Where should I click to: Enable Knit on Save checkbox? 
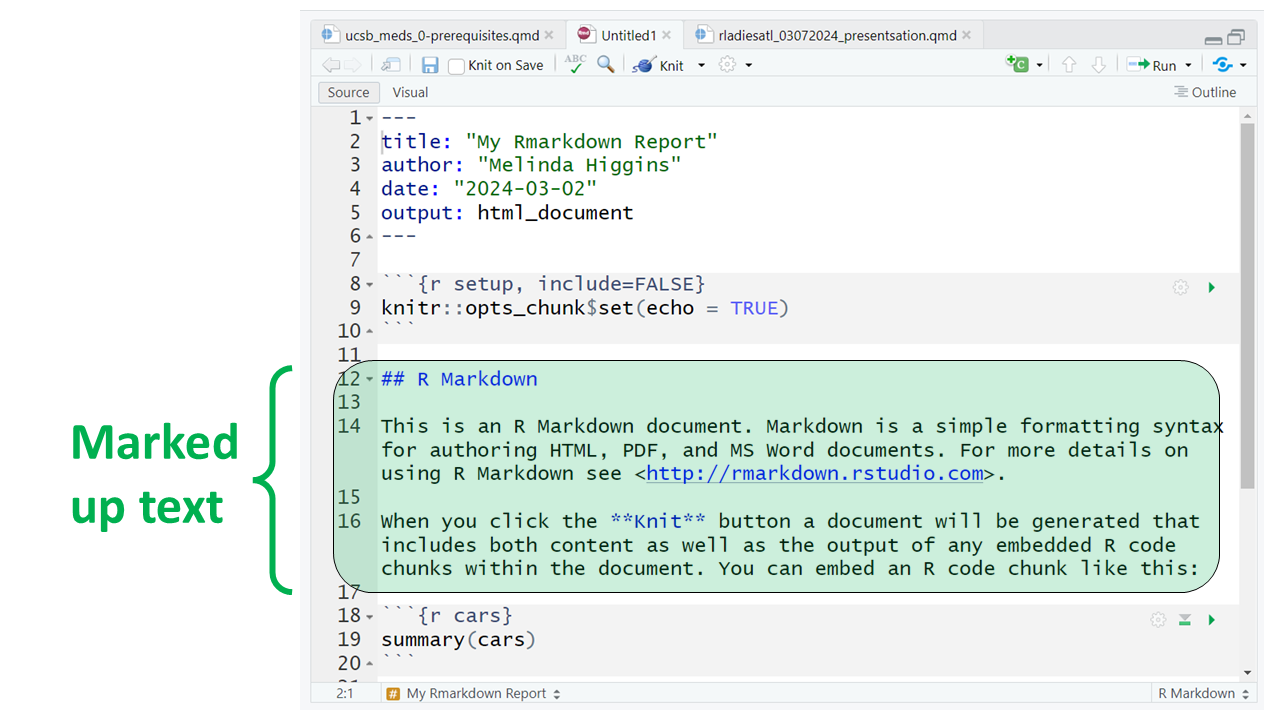[x=456, y=66]
